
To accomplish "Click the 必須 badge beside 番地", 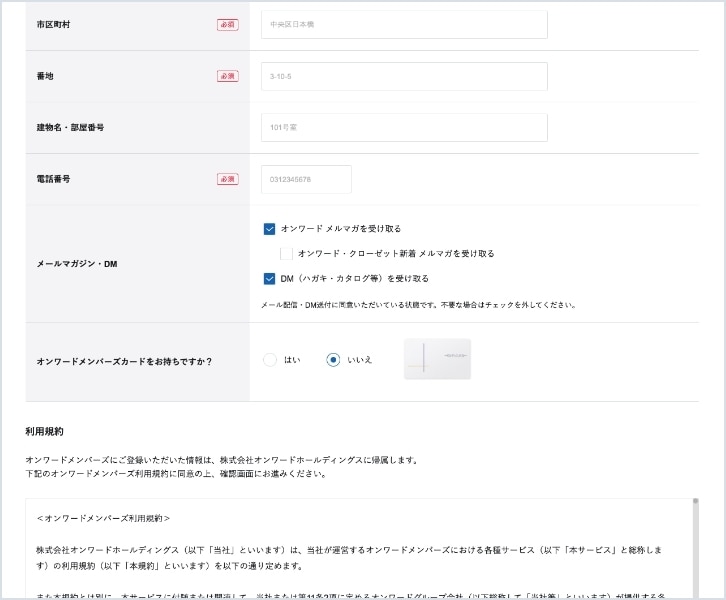I will pos(228,76).
